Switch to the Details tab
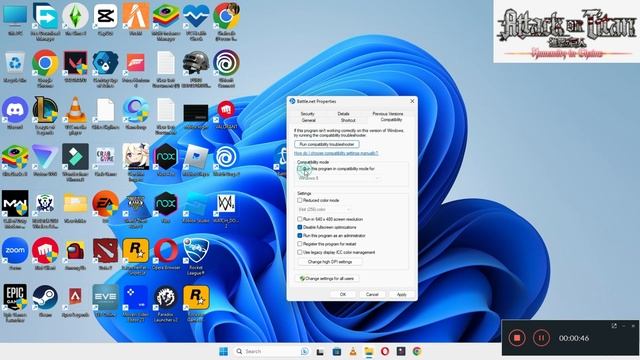640x360 pixels. point(343,114)
